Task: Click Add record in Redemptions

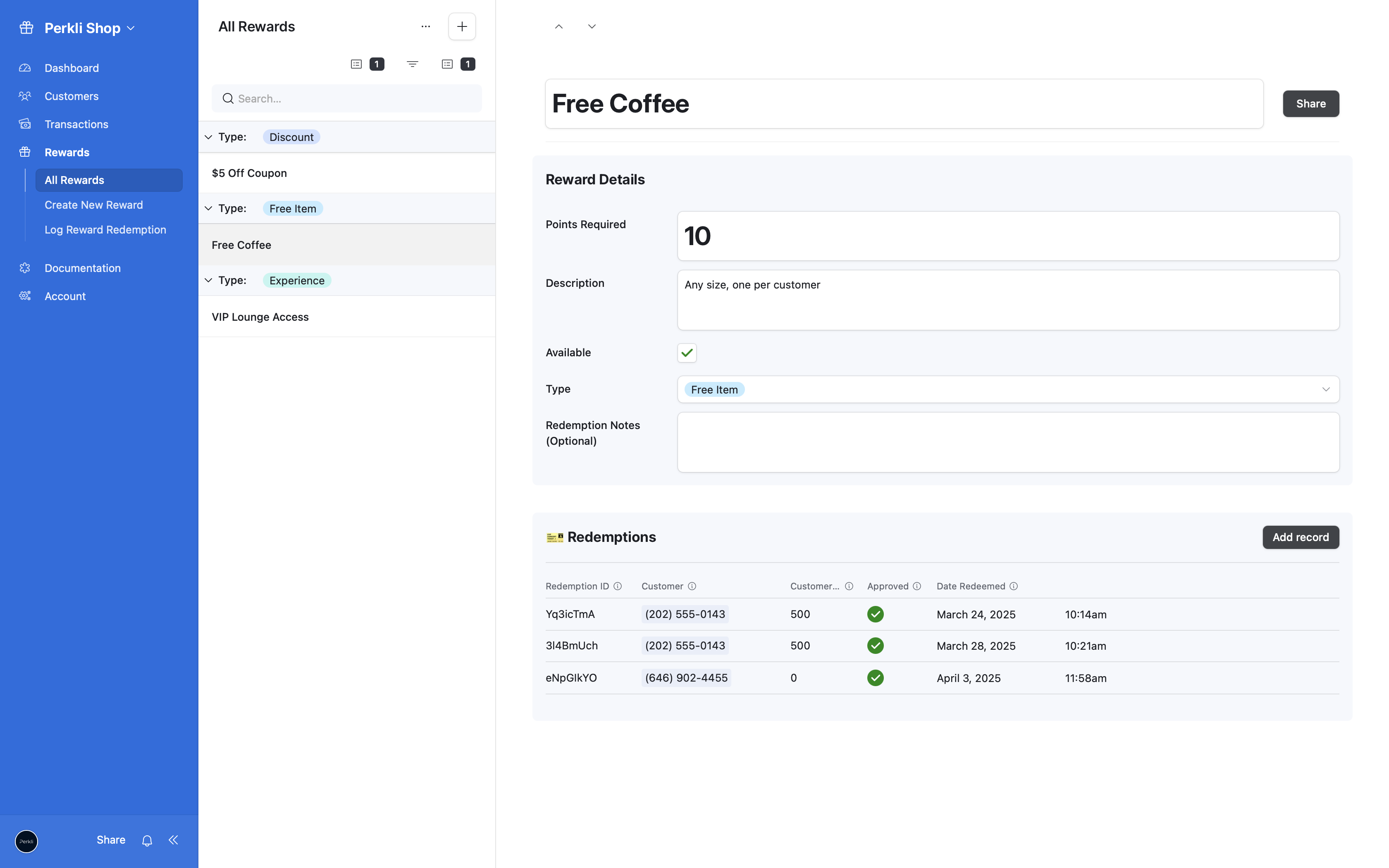Action: [1301, 537]
